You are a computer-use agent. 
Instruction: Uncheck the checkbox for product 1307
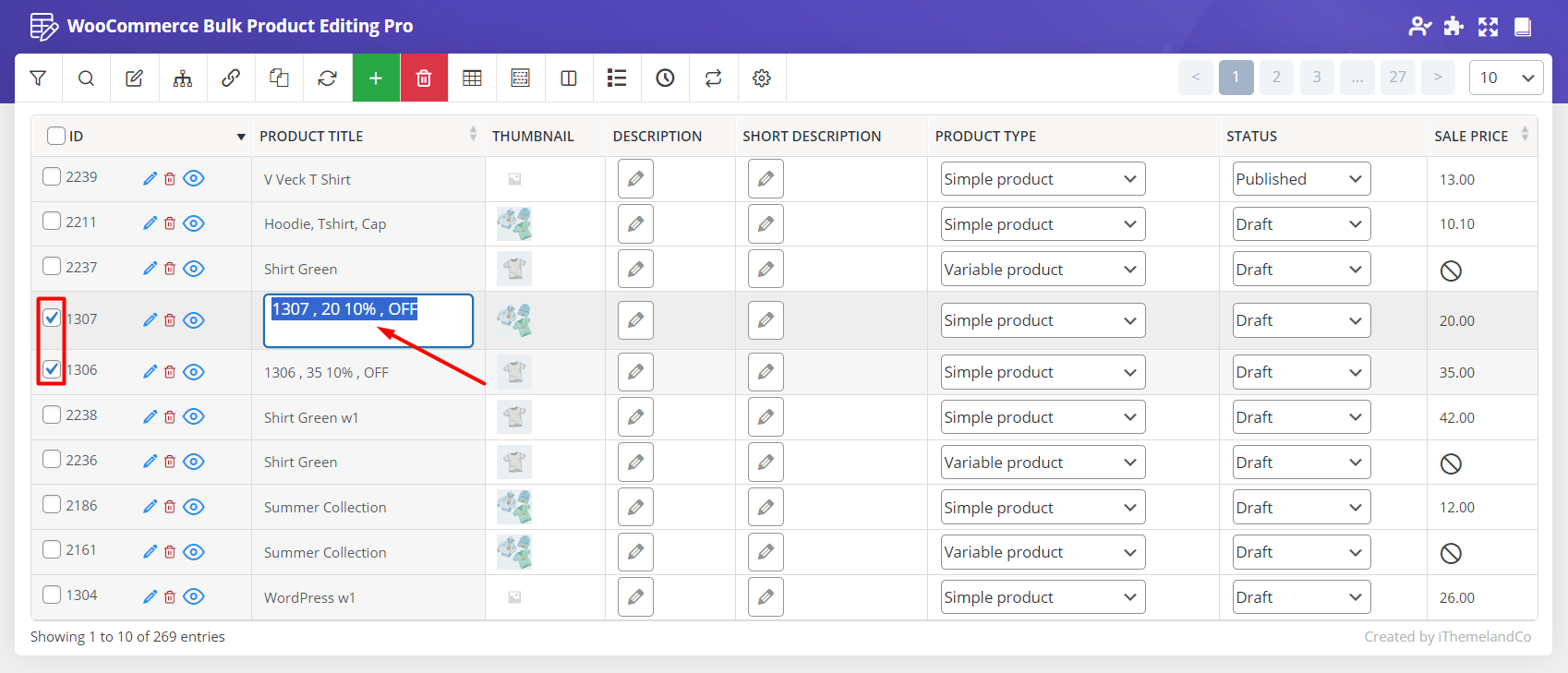(x=52, y=318)
